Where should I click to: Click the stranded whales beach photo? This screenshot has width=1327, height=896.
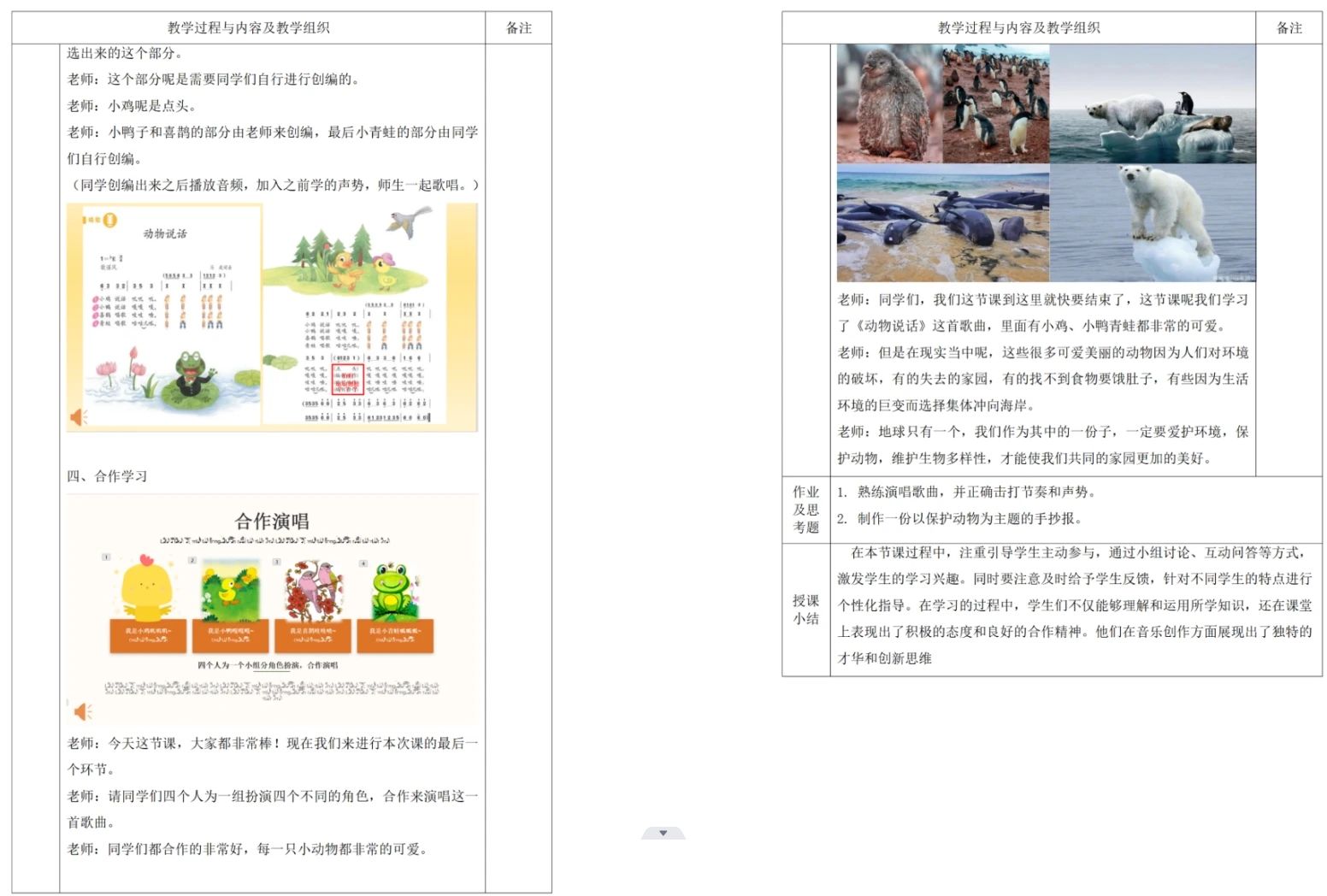click(x=942, y=224)
